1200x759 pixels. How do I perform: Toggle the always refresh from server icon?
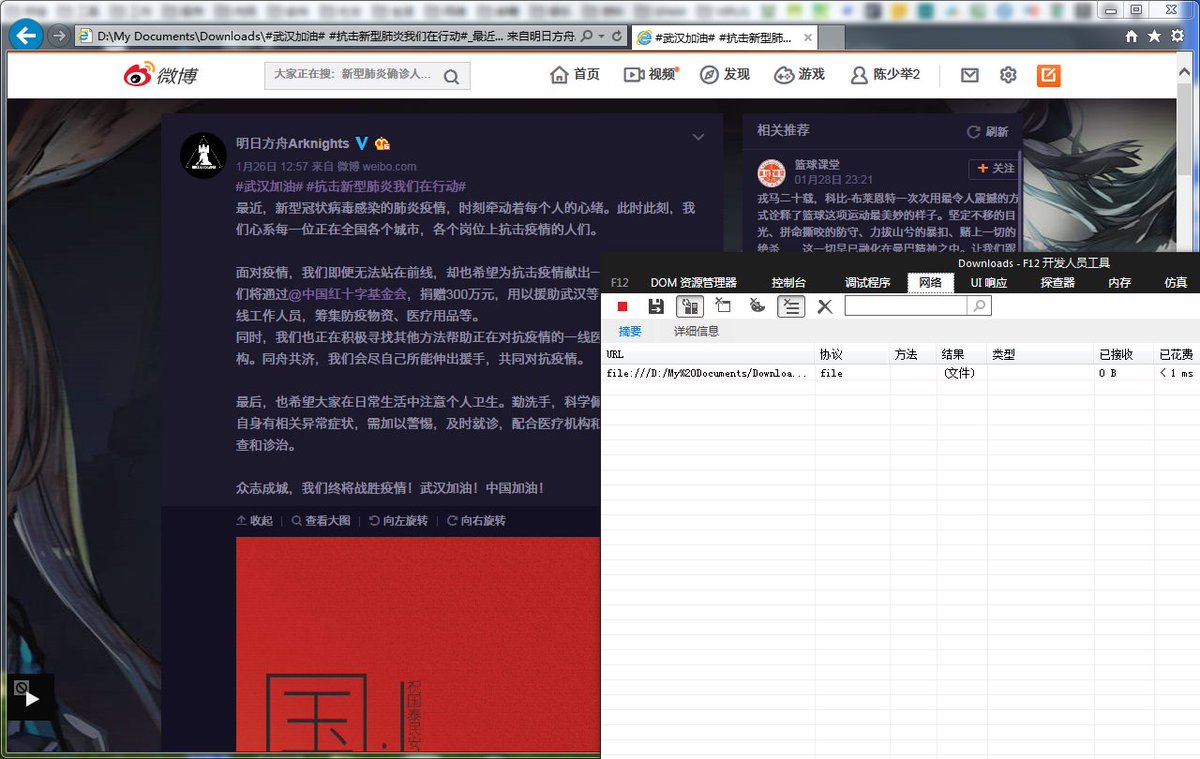[689, 306]
